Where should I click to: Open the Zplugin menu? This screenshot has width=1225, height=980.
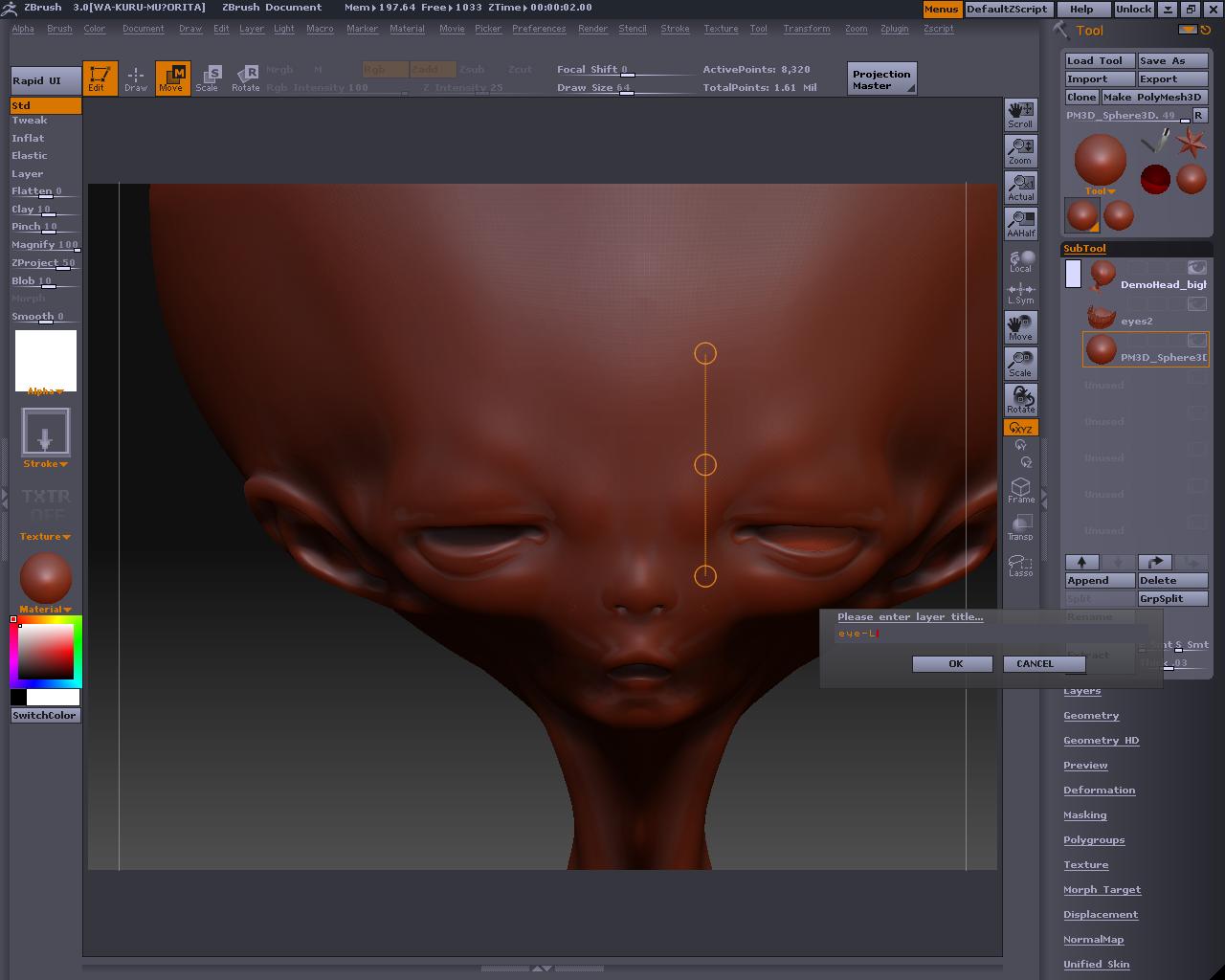(894, 29)
